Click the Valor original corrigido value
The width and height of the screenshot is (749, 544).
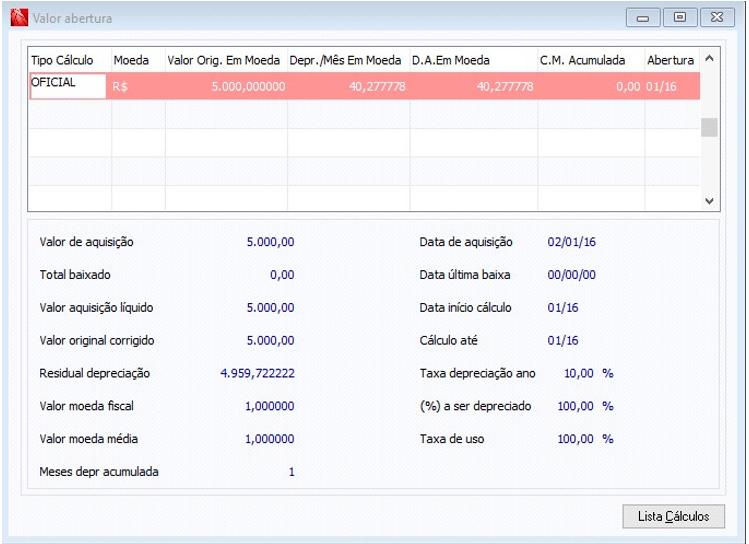(x=270, y=341)
